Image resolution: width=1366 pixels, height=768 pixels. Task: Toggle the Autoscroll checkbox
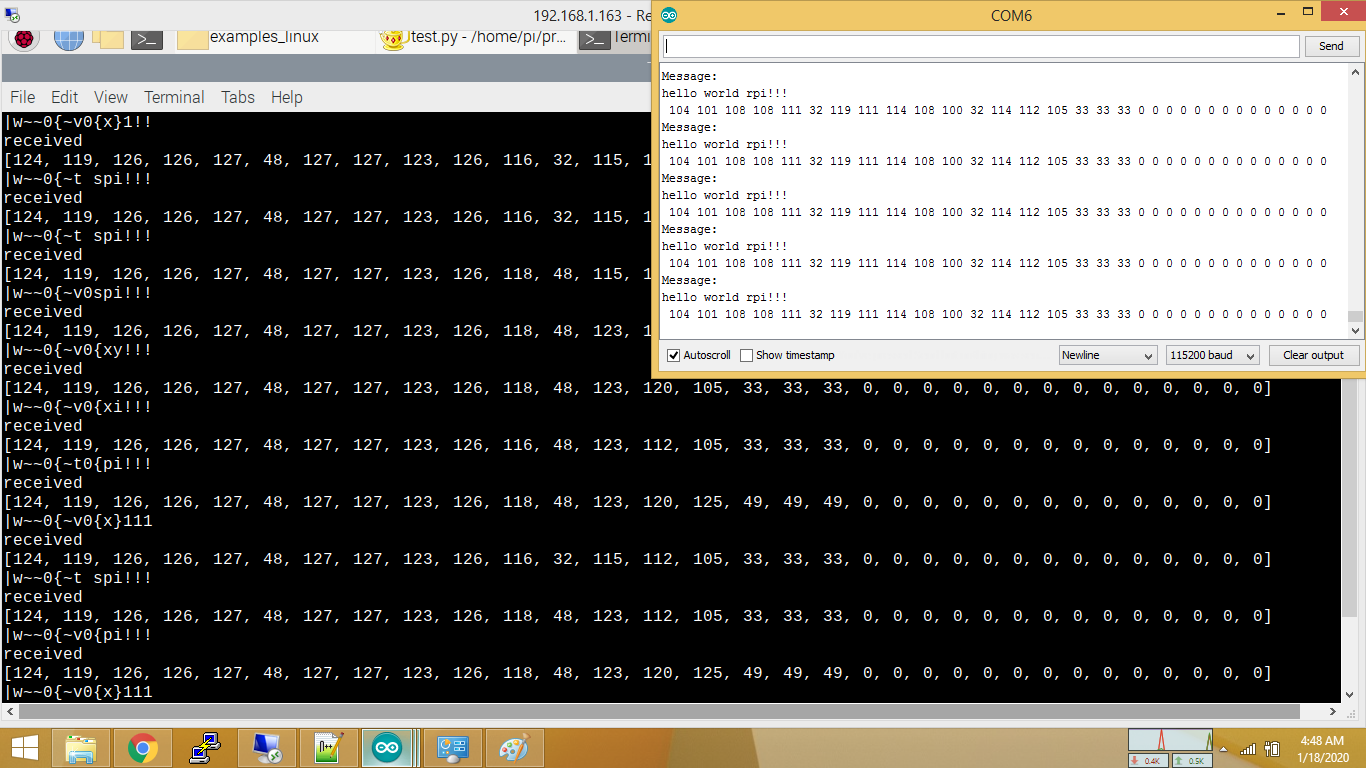click(x=673, y=355)
